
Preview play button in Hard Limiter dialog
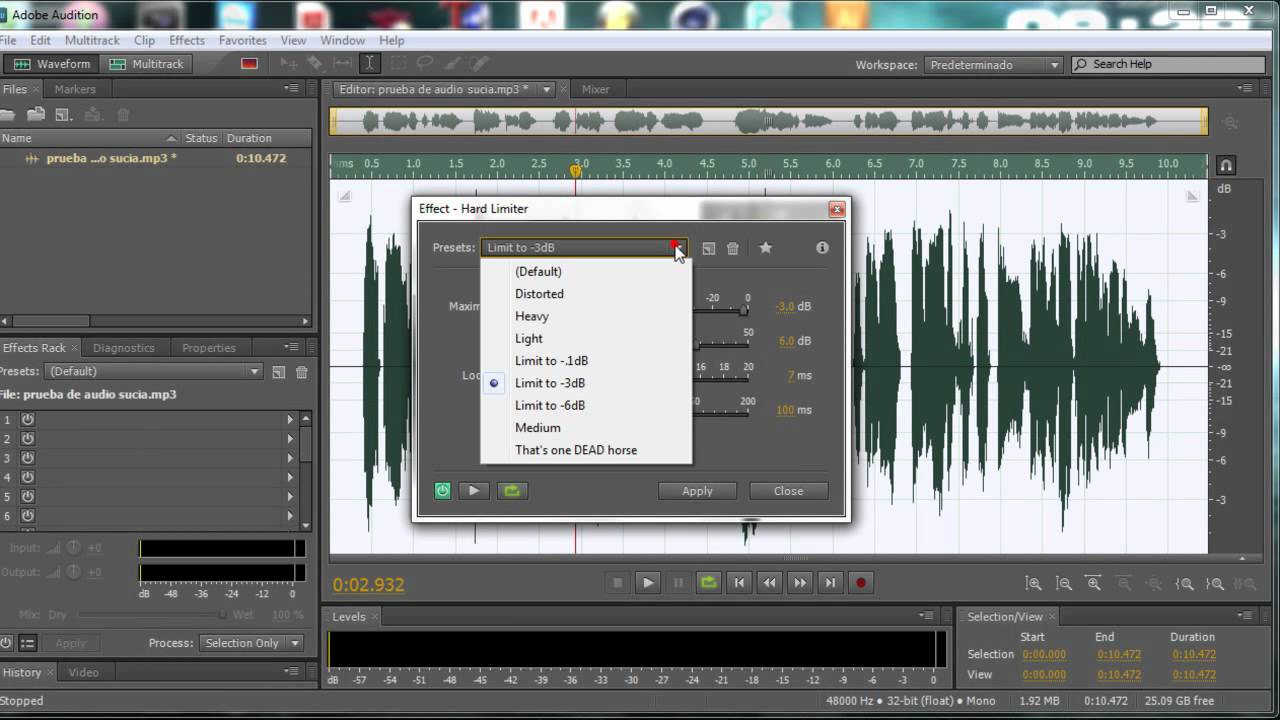click(474, 491)
